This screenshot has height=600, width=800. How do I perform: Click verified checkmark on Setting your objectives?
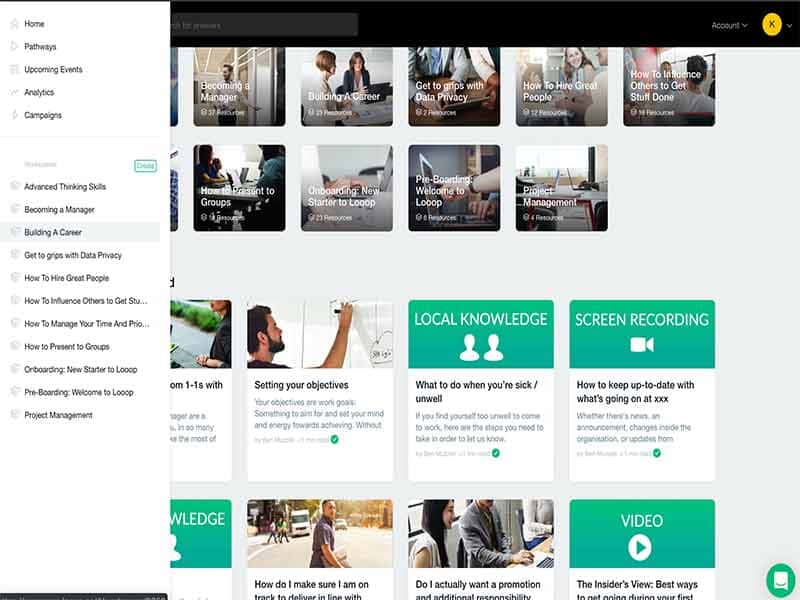pyautogui.click(x=335, y=439)
